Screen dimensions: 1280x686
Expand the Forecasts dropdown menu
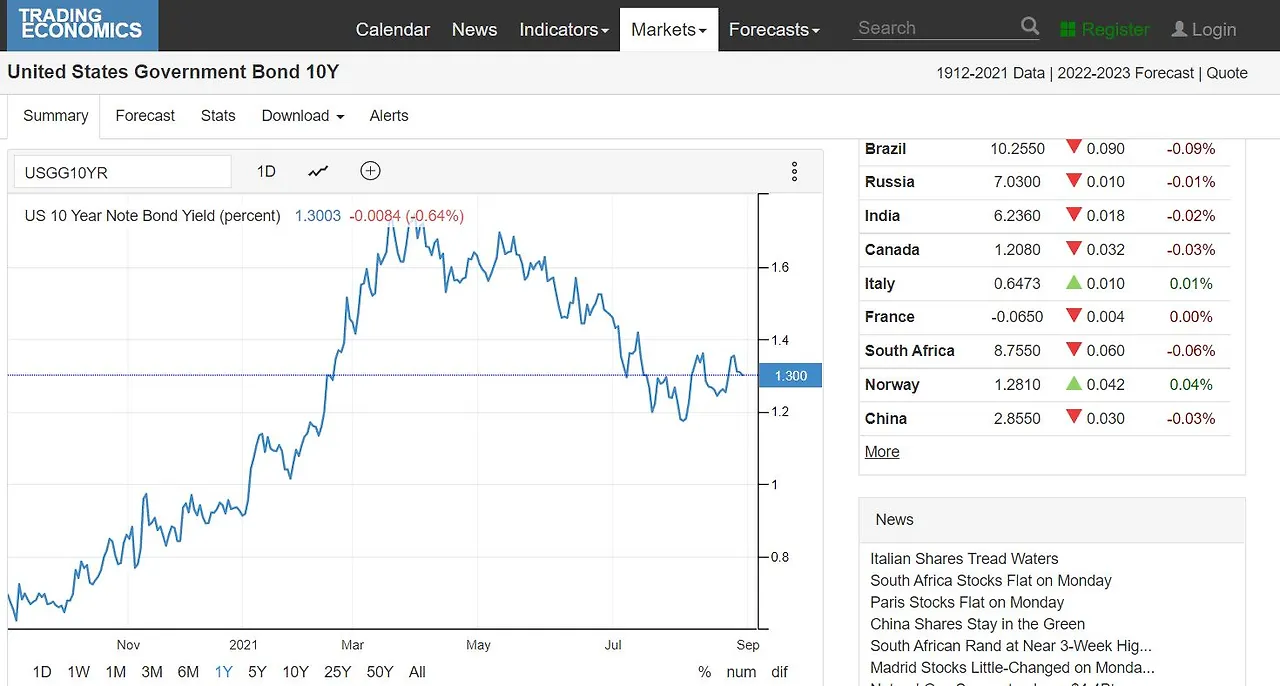(x=774, y=29)
